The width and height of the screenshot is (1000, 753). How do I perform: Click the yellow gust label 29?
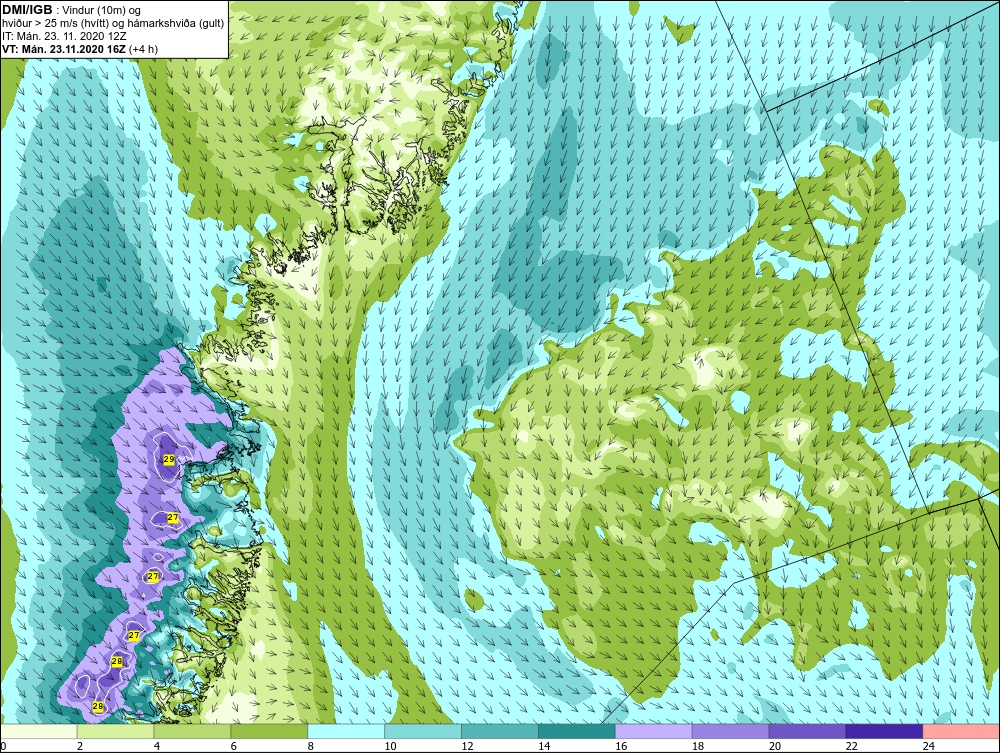(x=169, y=459)
